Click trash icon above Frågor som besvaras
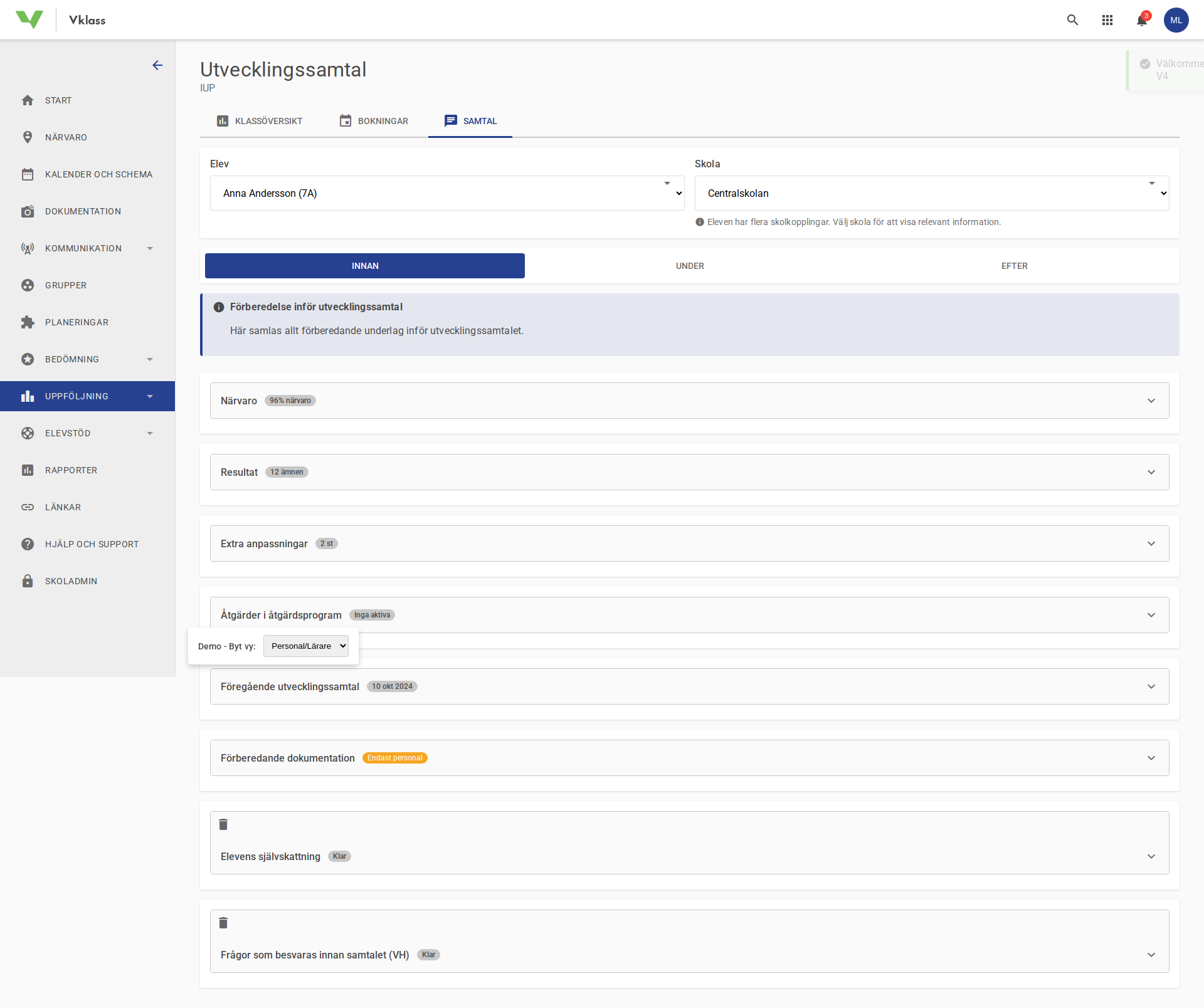Screen dimensions: 1204x1008 (x=223, y=923)
